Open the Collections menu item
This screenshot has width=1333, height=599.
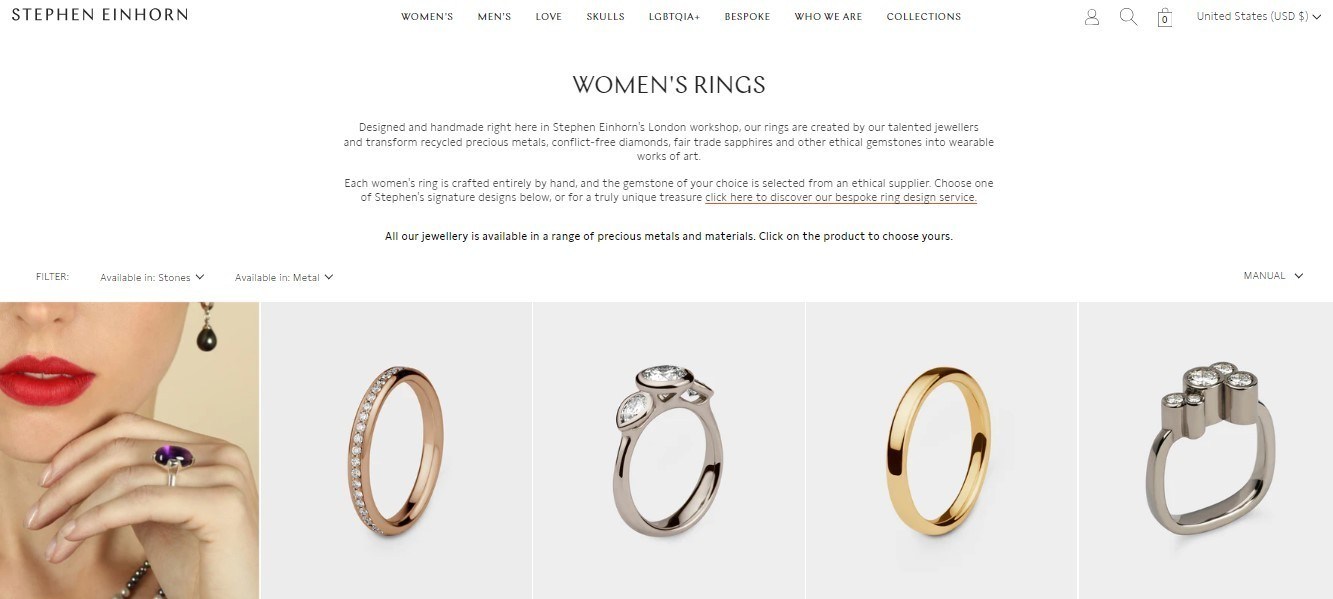pyautogui.click(x=923, y=17)
